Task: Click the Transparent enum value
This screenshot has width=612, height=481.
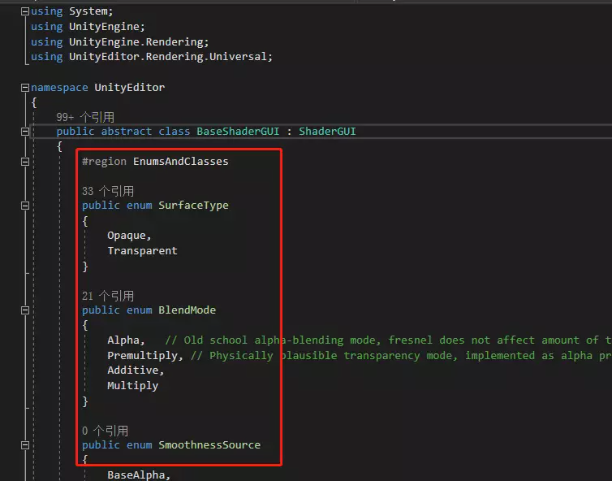Action: coord(142,251)
